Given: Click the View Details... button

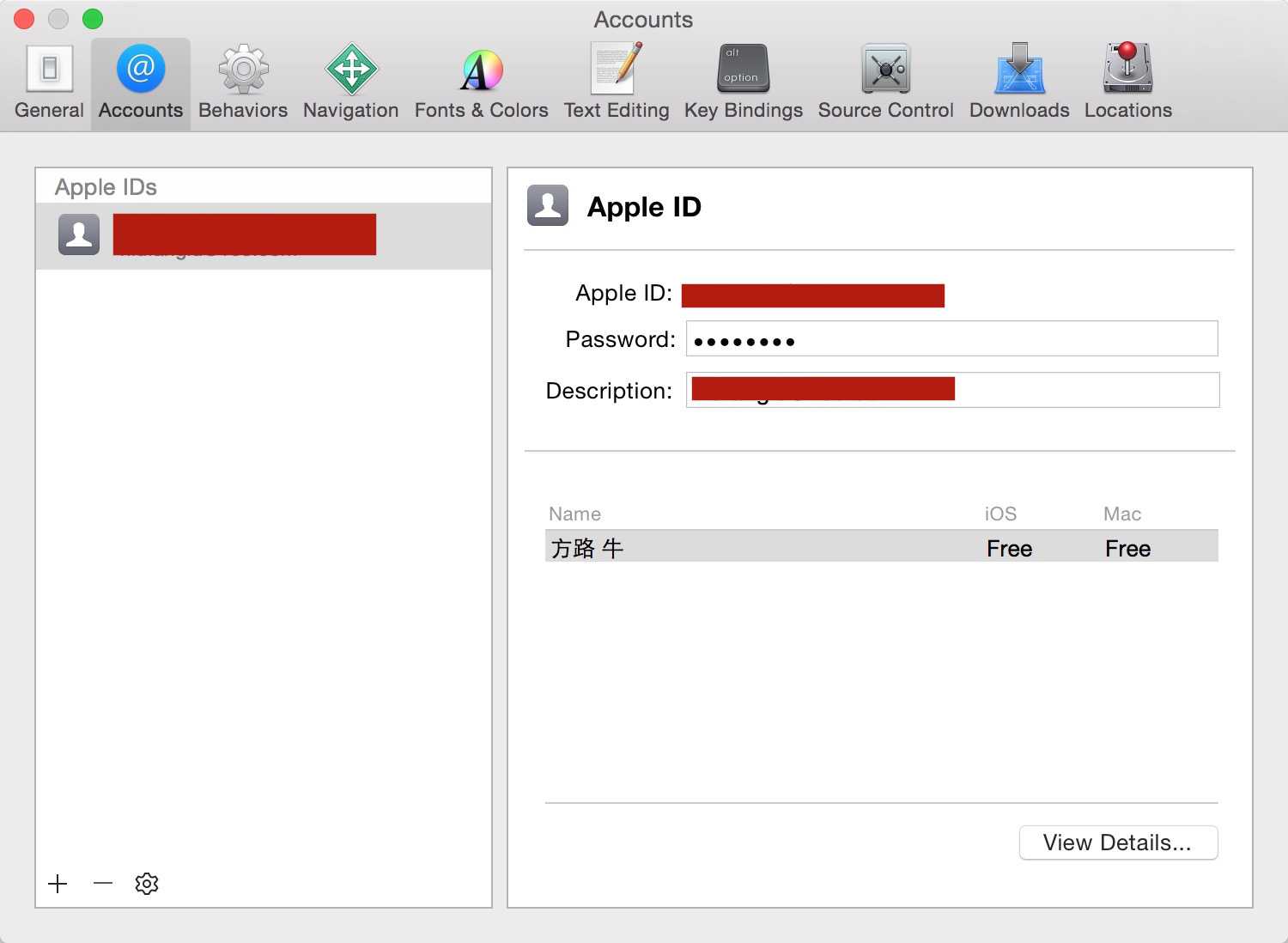Looking at the screenshot, I should 1118,843.
